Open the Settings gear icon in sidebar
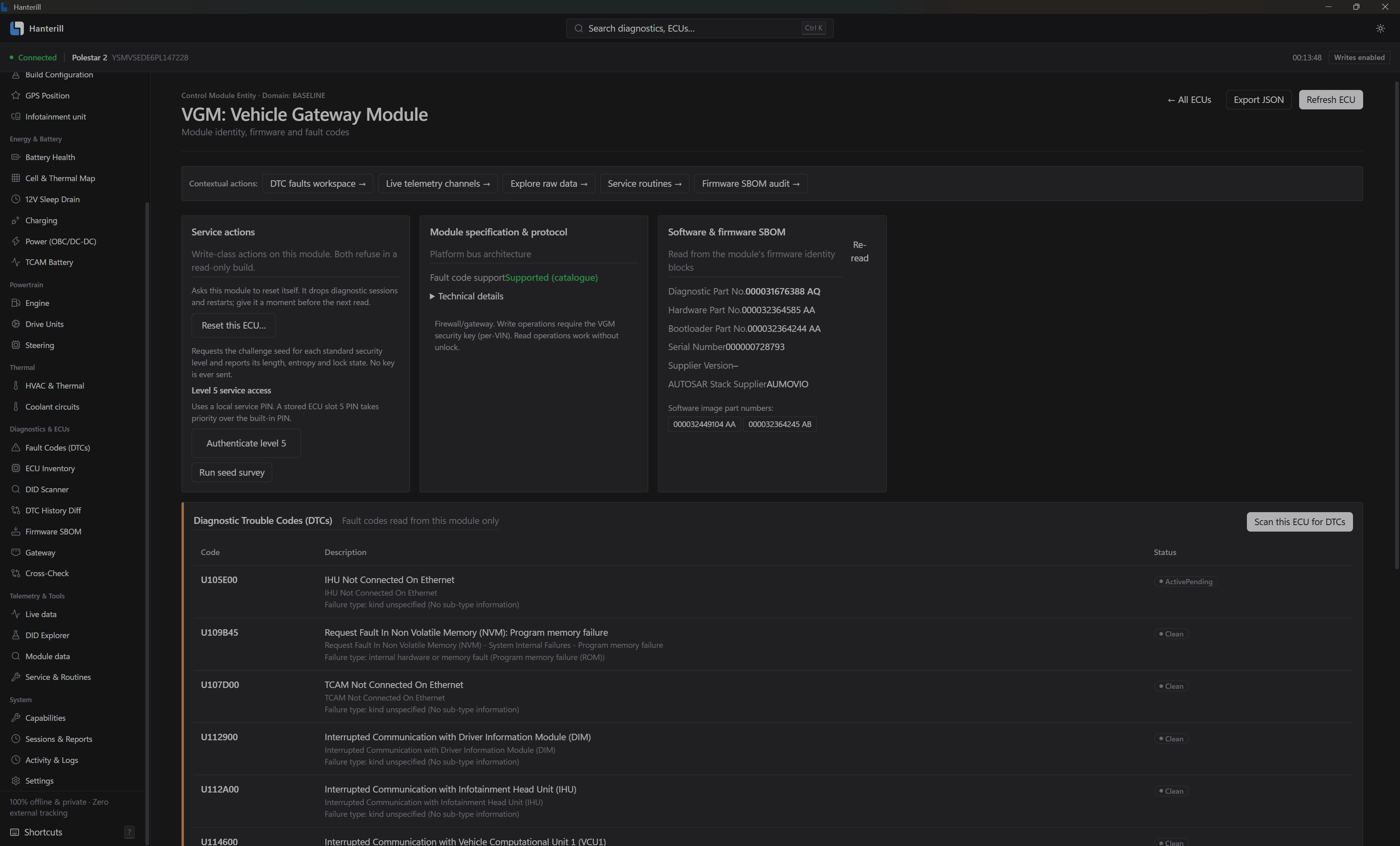This screenshot has height=846, width=1400. (16, 781)
